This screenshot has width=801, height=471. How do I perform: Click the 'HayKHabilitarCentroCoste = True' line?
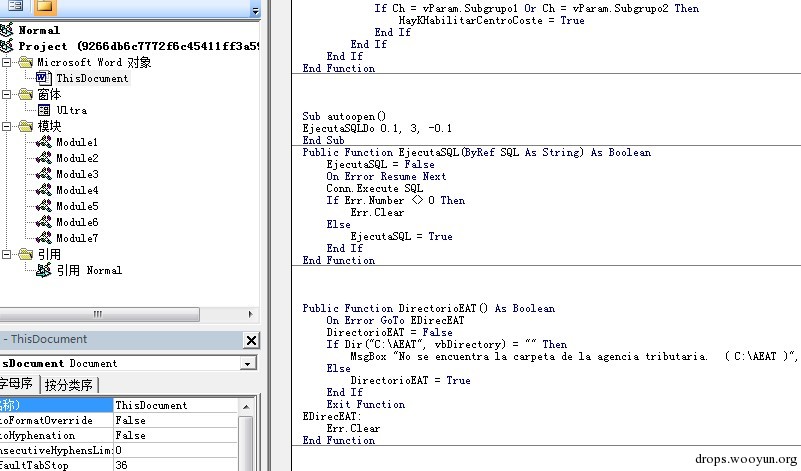point(491,20)
